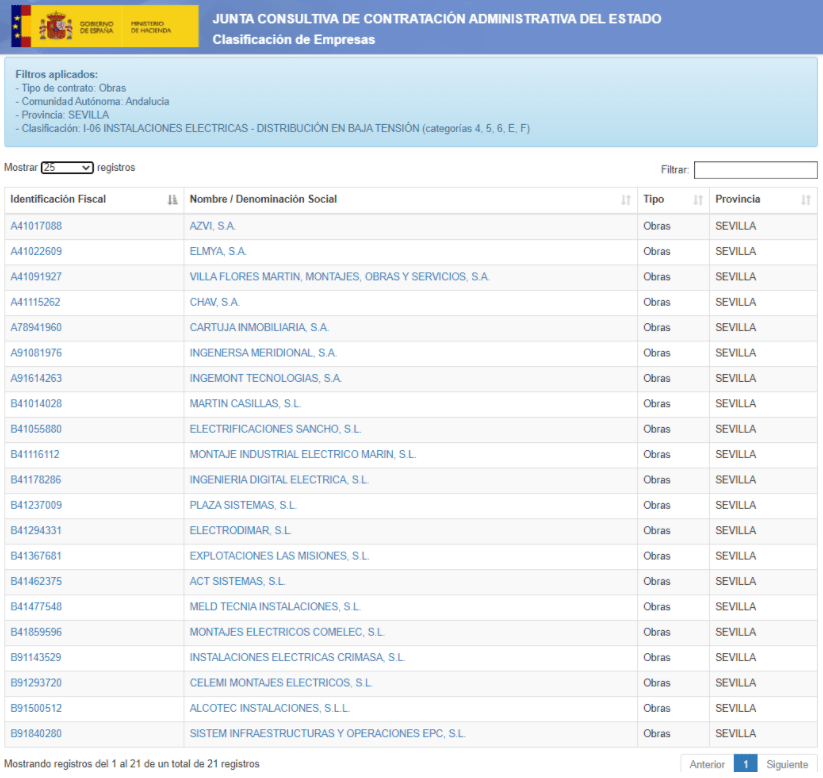Open INGENIERIA DIGITAL ELECTRICA, S.L. link

coord(279,480)
